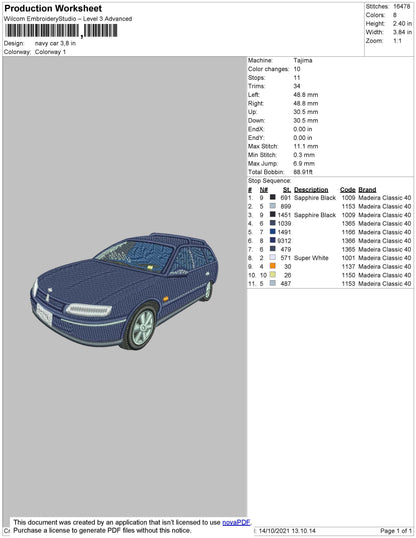Click the 'Colorway 1' value
The image size is (416, 538).
(50, 52)
